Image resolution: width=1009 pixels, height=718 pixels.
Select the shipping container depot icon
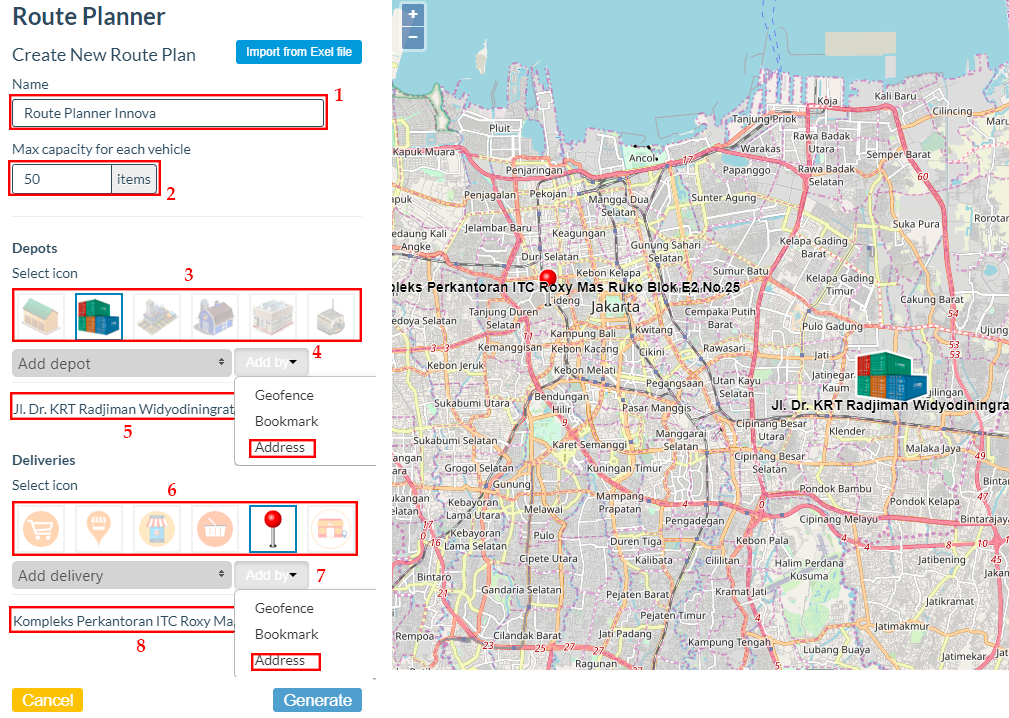click(99, 318)
